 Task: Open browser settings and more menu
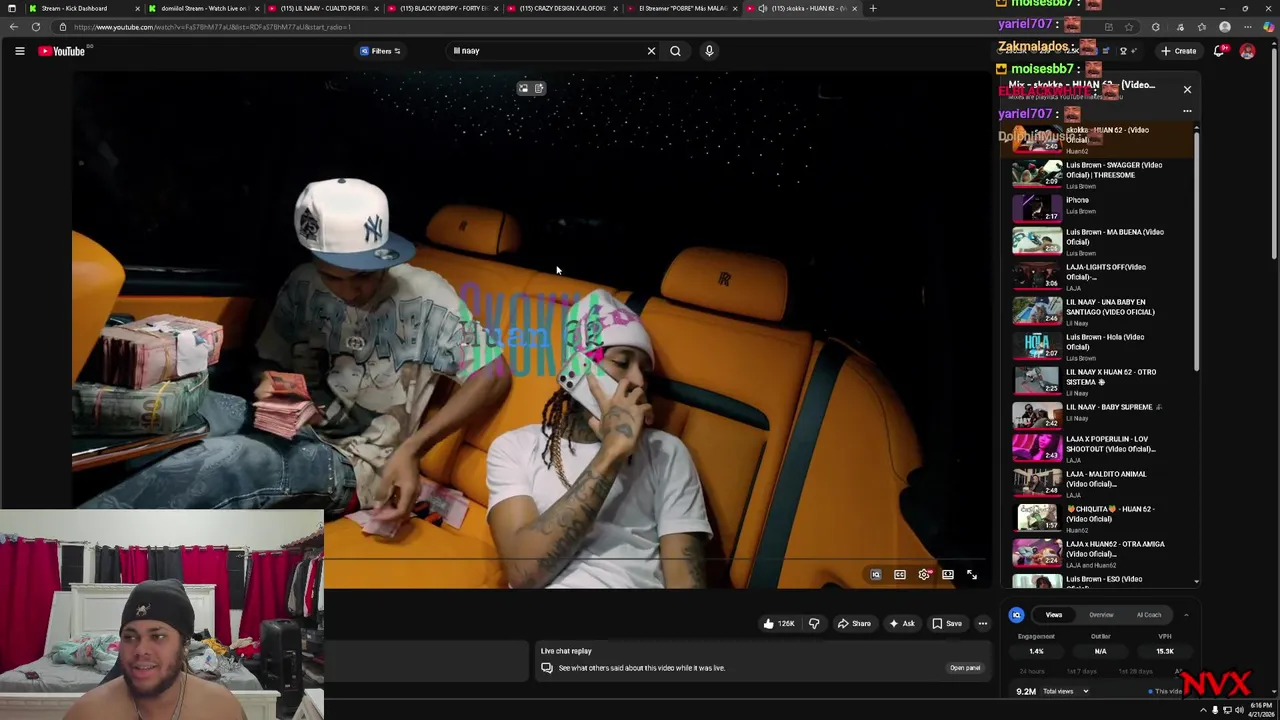(1247, 27)
